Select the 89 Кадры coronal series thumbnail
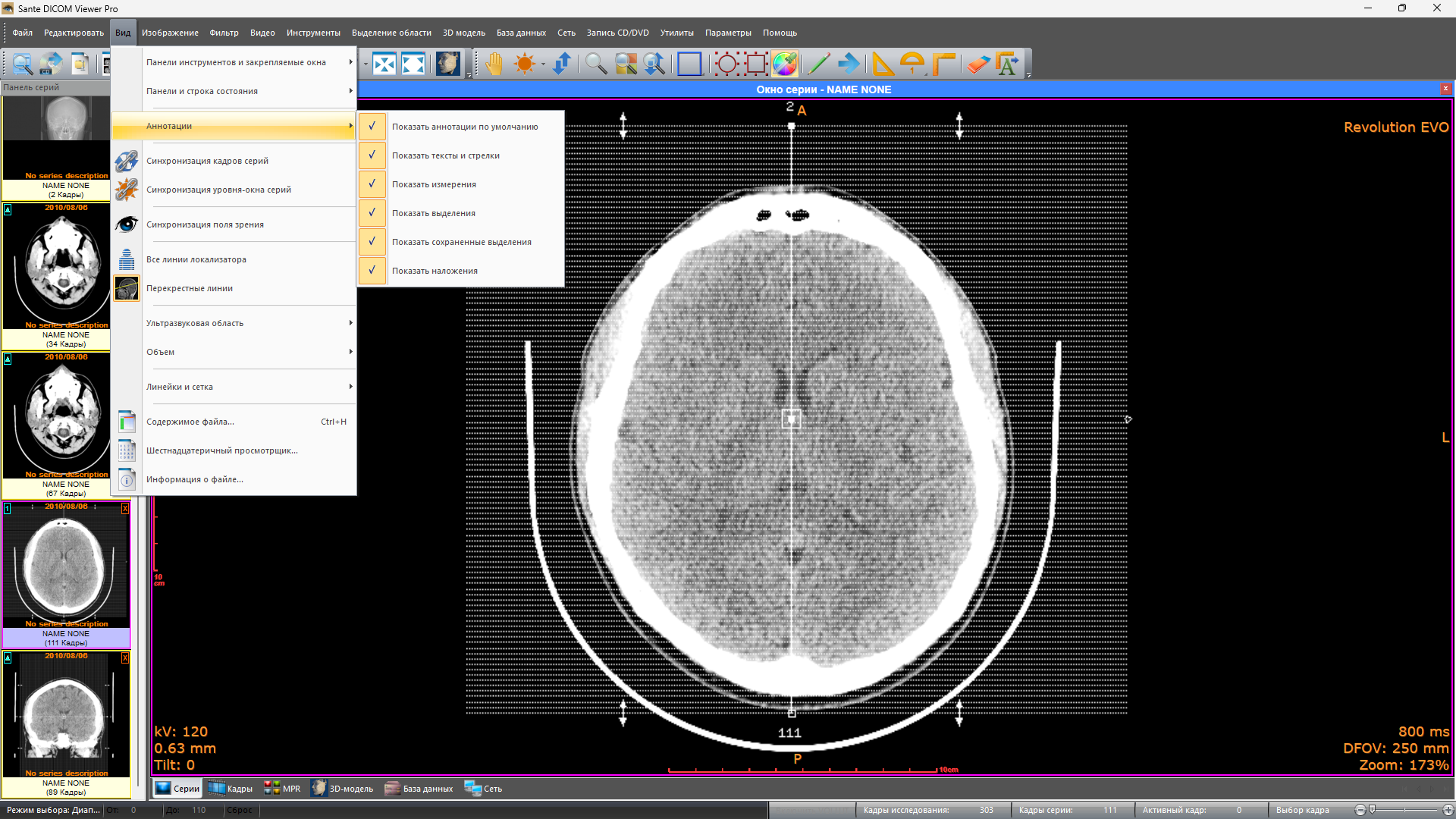Screen dimensions: 1456x819 click(x=66, y=723)
